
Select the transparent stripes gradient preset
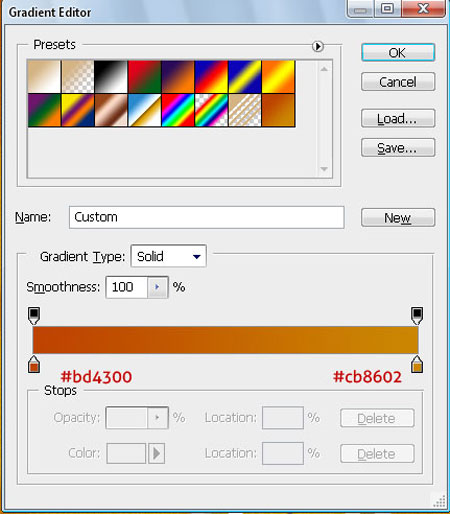tap(245, 110)
